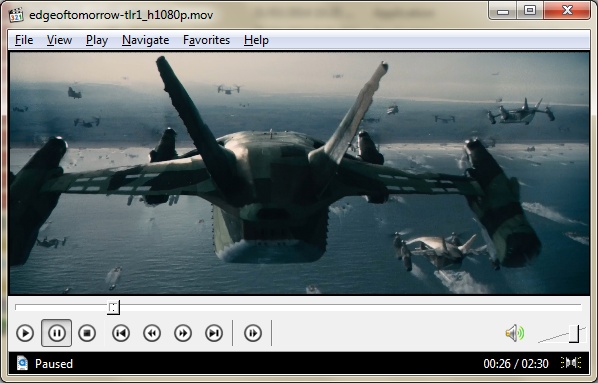This screenshot has width=598, height=383.
Task: Click the Media Player Classic title bar icon
Action: pos(16,15)
